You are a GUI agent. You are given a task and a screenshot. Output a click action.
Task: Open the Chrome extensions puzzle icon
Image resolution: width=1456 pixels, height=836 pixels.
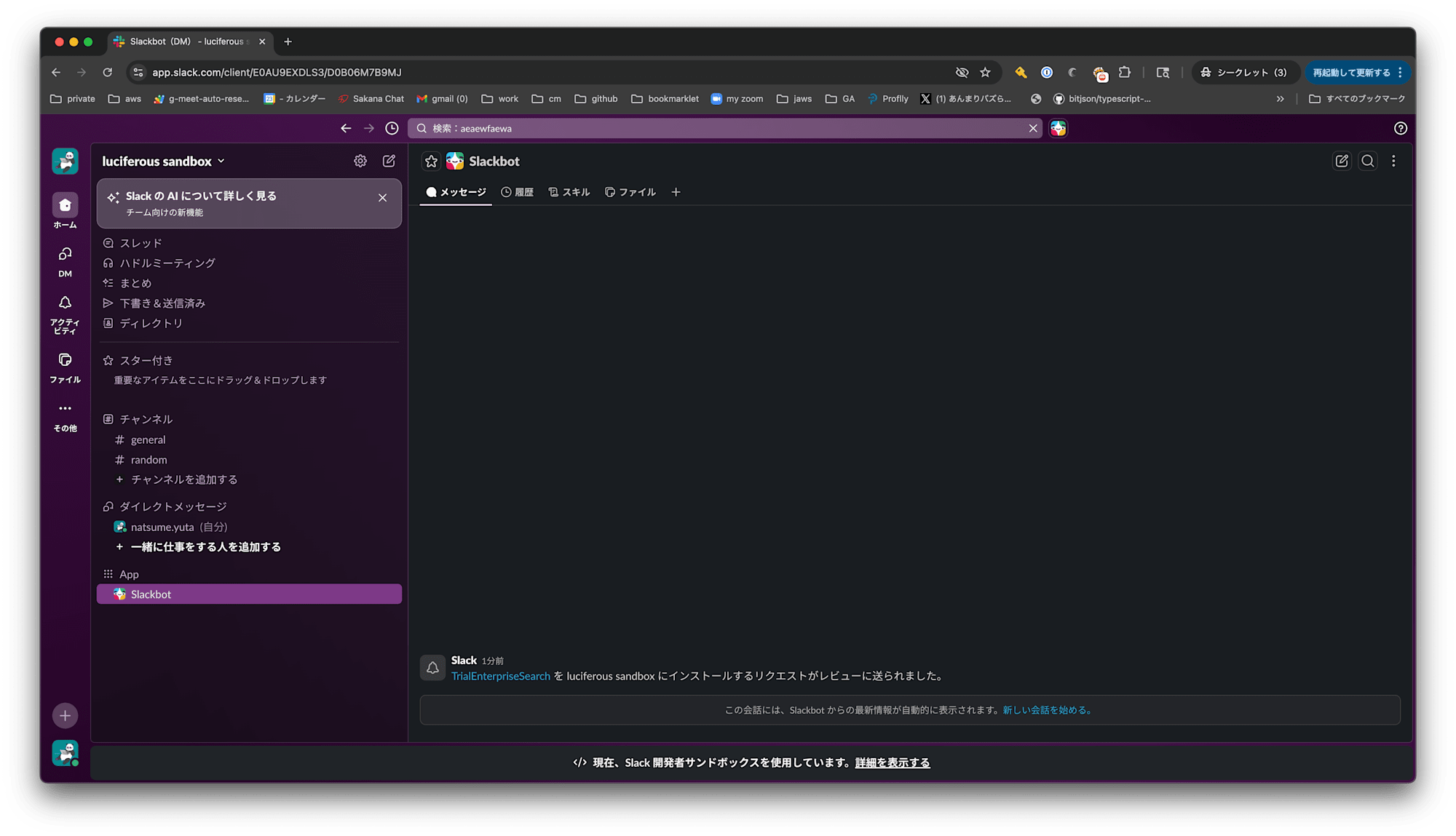point(1125,72)
